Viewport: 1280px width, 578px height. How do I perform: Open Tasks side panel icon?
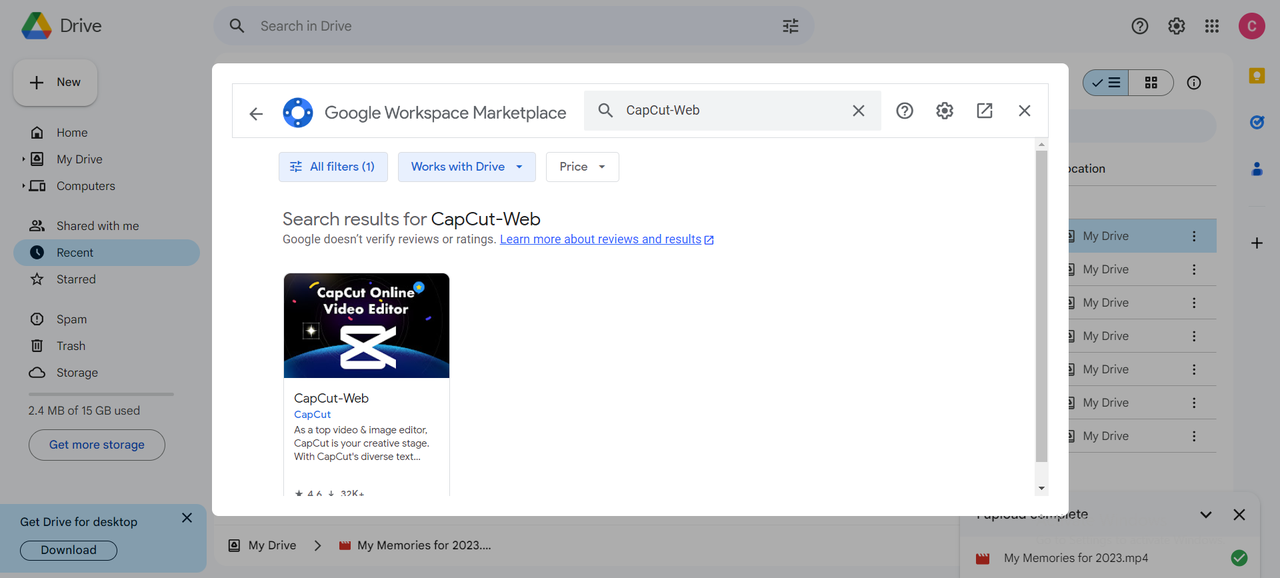point(1257,123)
